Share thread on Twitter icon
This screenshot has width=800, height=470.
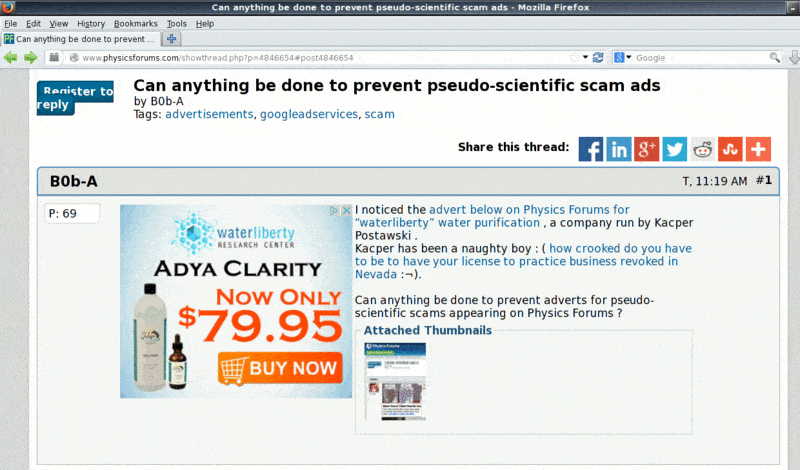click(674, 149)
